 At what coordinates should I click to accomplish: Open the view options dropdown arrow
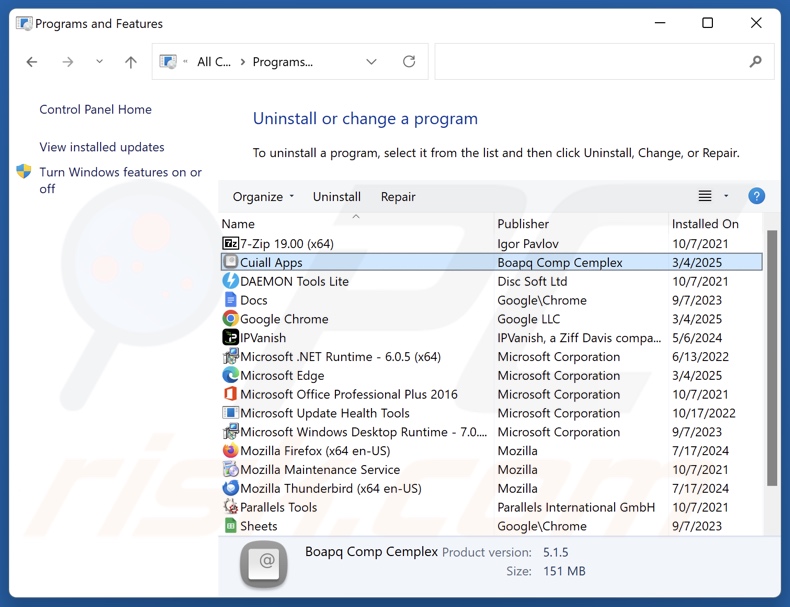click(x=726, y=195)
